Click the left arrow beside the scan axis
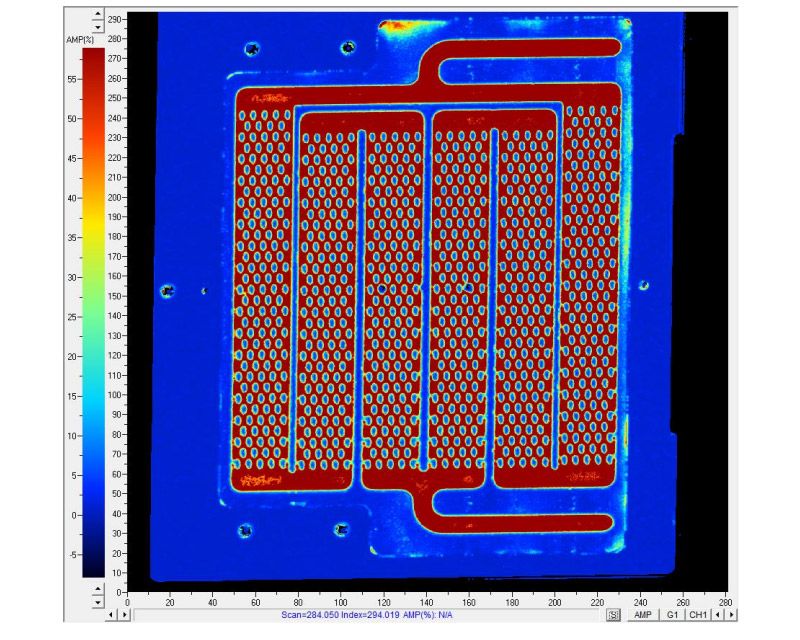This screenshot has height=640, width=800. (x=110, y=615)
